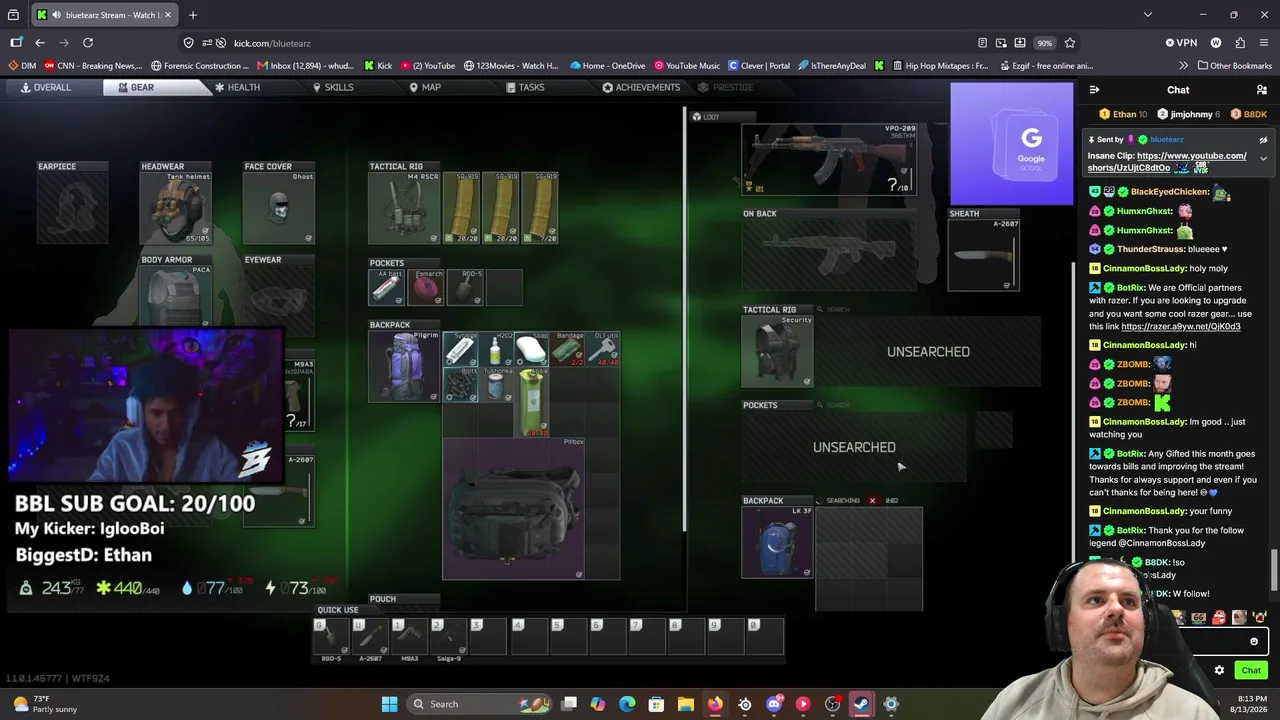Image resolution: width=1280 pixels, height=720 pixels.
Task: Select the Bandage item in backpack
Action: click(567, 349)
